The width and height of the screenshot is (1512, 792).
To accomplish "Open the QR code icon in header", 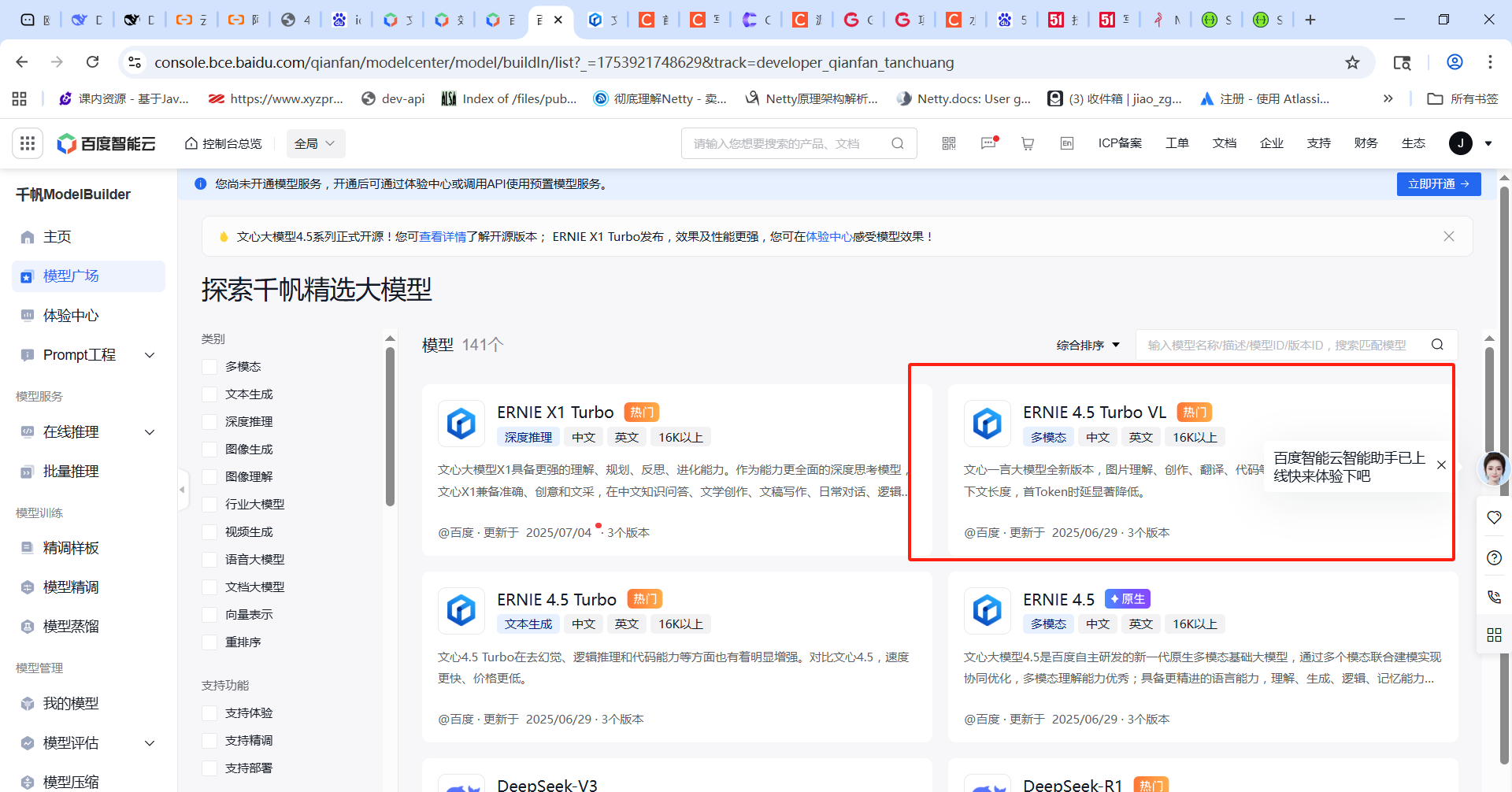I will pyautogui.click(x=949, y=143).
